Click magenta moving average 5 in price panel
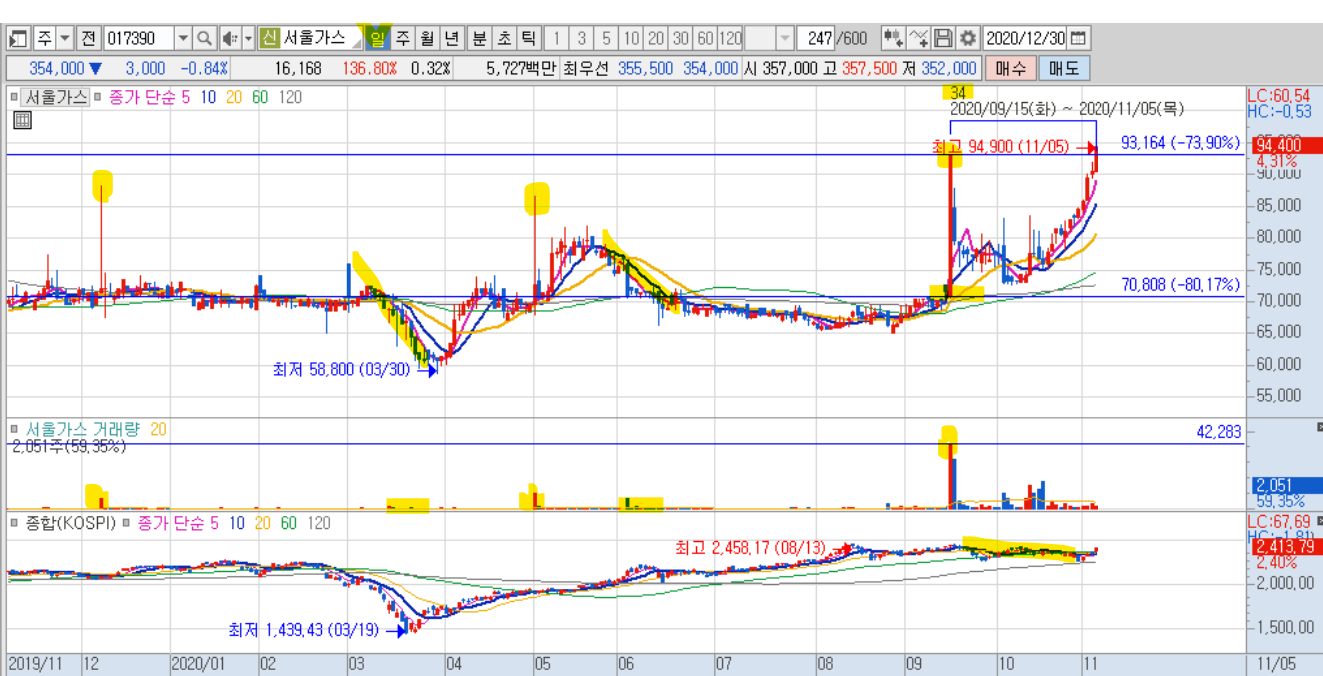This screenshot has height=676, width=1323. [x=186, y=97]
